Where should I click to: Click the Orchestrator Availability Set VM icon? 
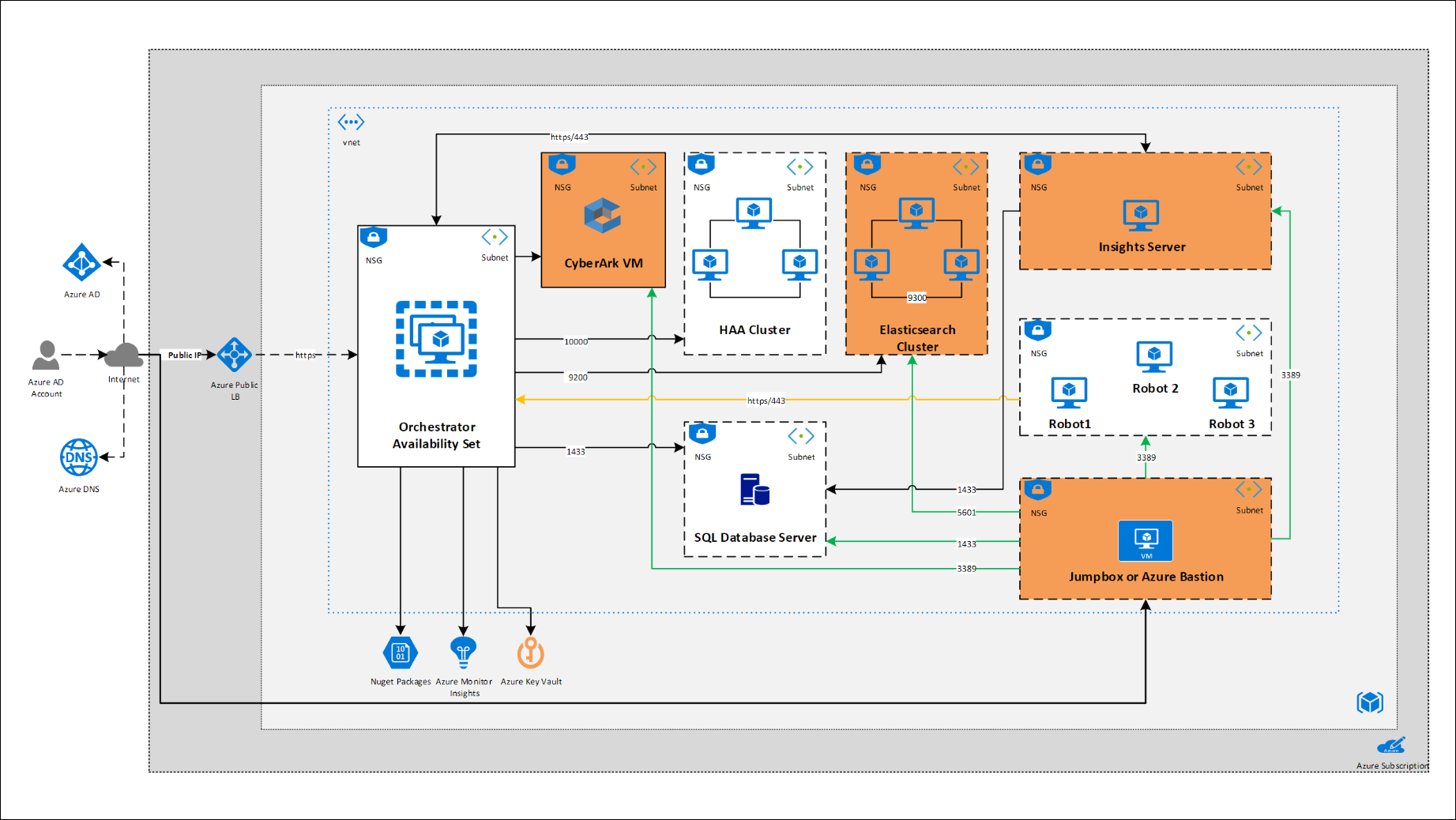pos(436,339)
